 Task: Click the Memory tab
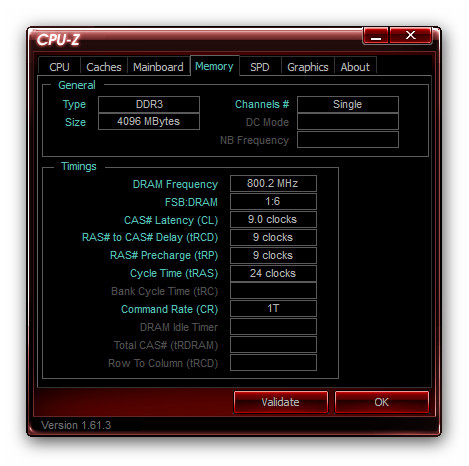pyautogui.click(x=214, y=66)
